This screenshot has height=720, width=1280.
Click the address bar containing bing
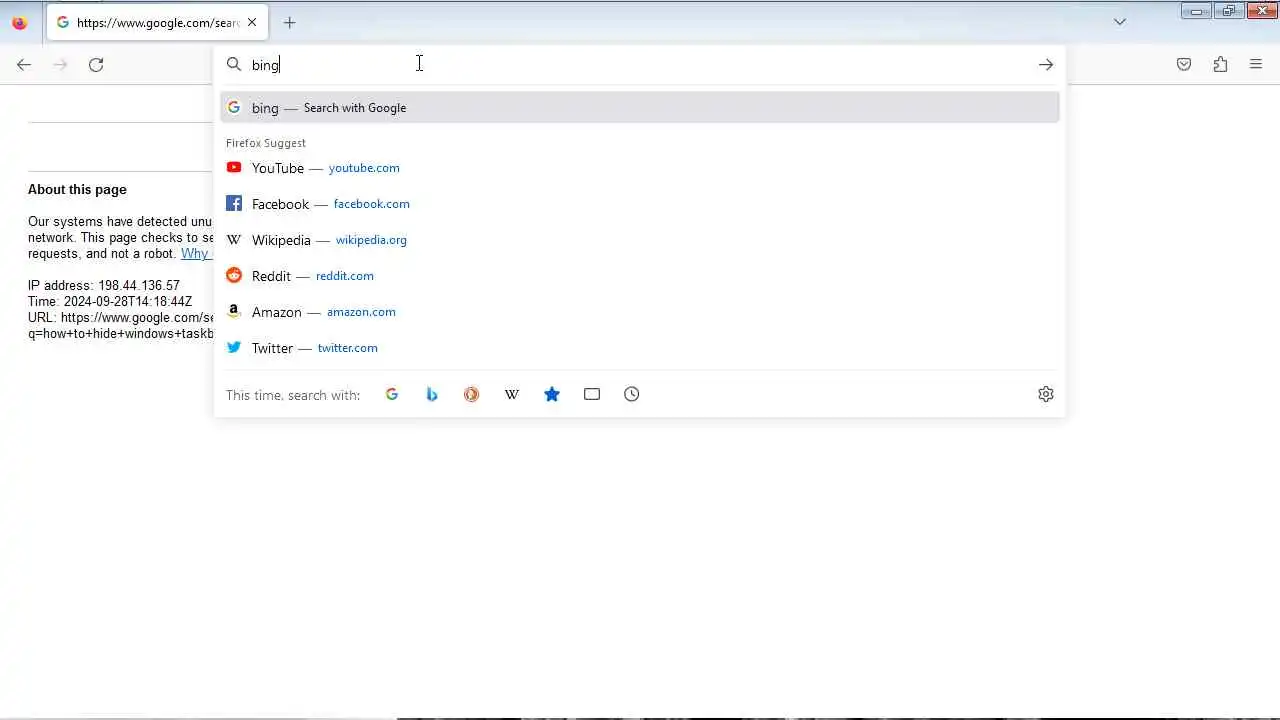coord(640,65)
